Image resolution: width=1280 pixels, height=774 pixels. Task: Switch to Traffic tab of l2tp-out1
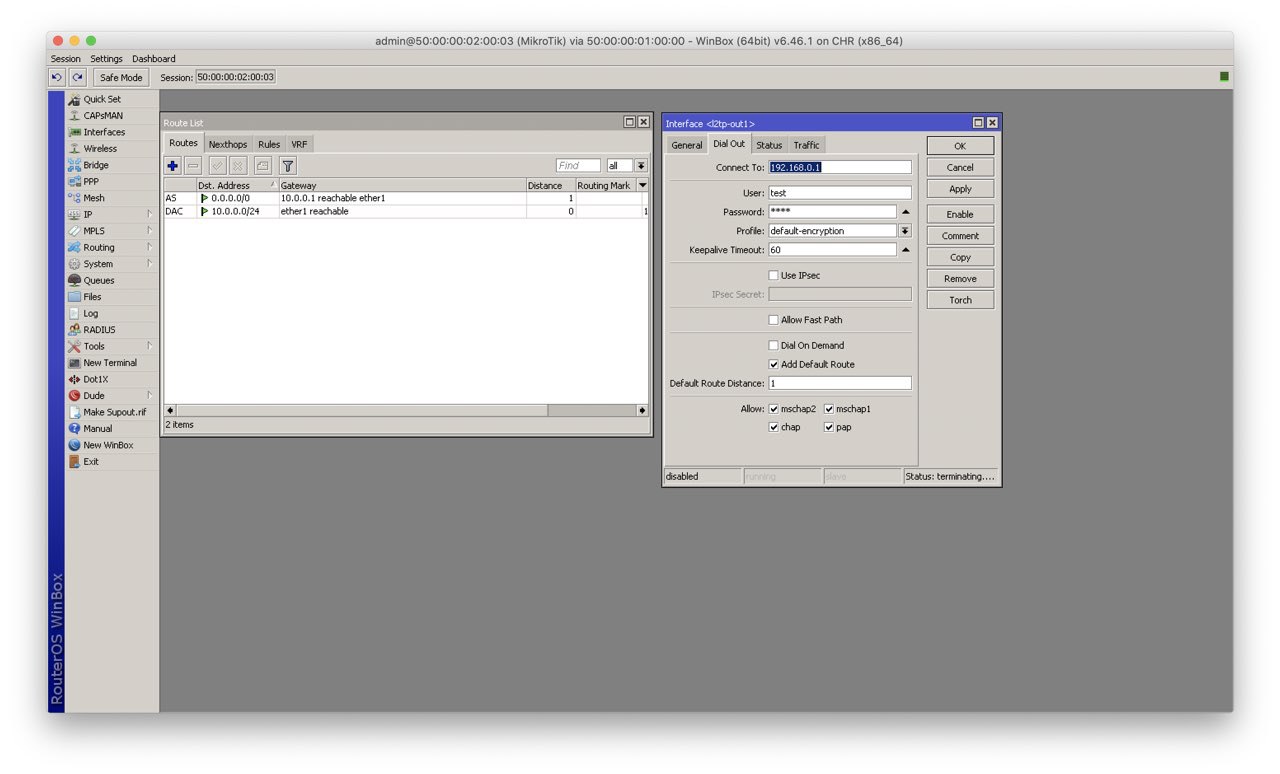click(806, 146)
